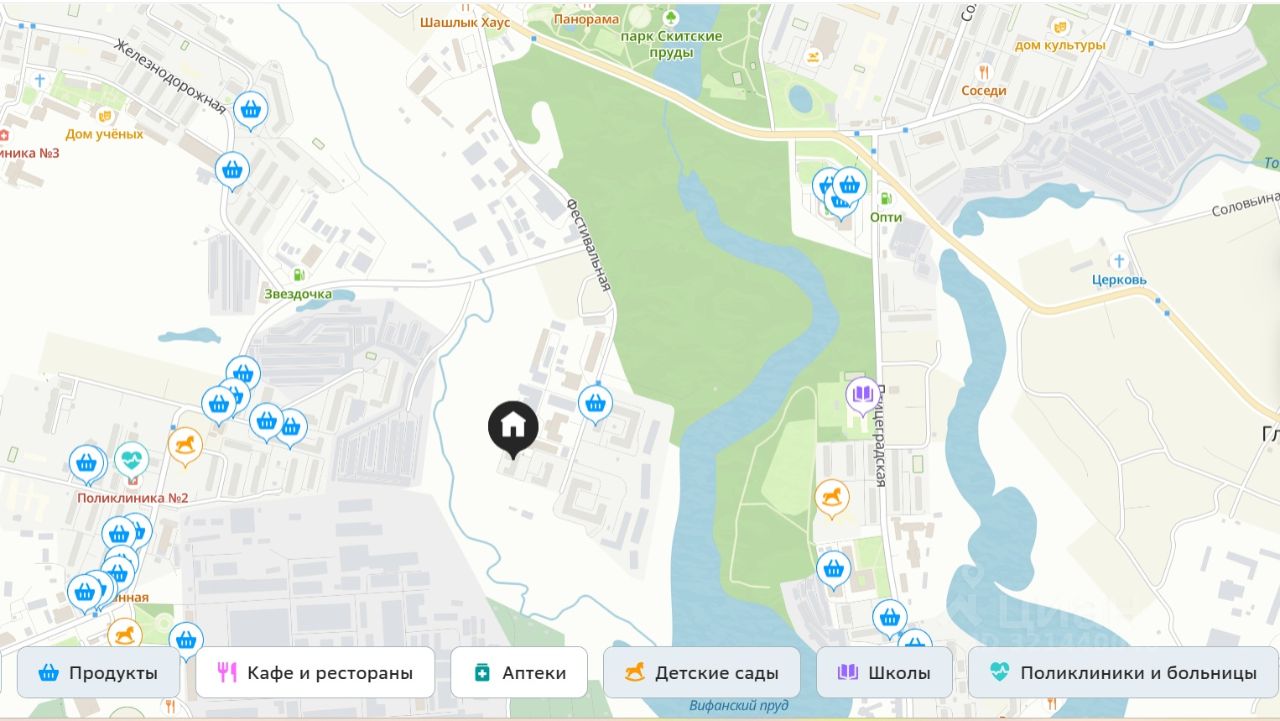Screen dimensions: 1280x721
Task: Click the kindergarten marker near Птицеградская street
Action: [831, 498]
